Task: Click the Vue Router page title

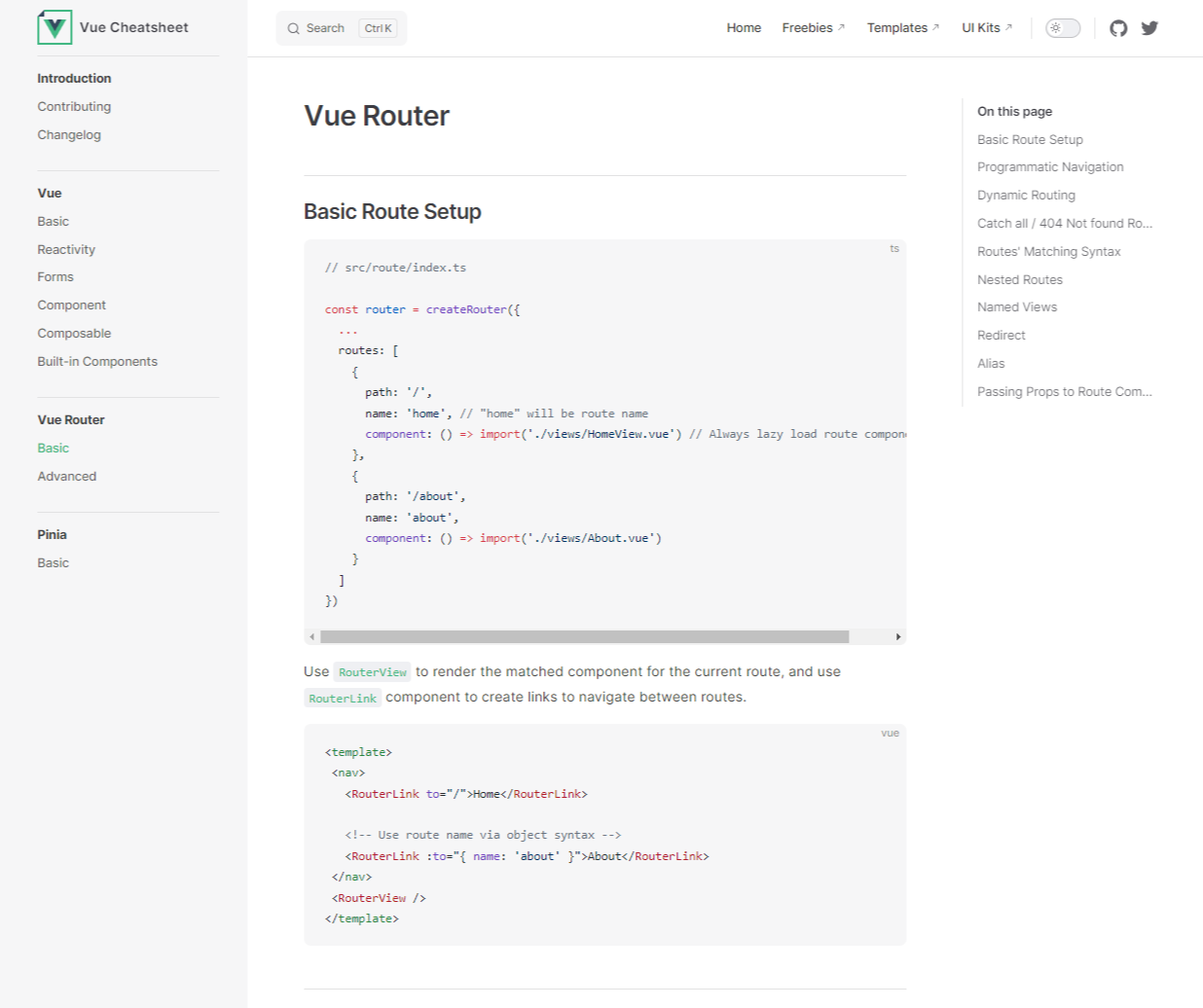Action: [x=377, y=116]
